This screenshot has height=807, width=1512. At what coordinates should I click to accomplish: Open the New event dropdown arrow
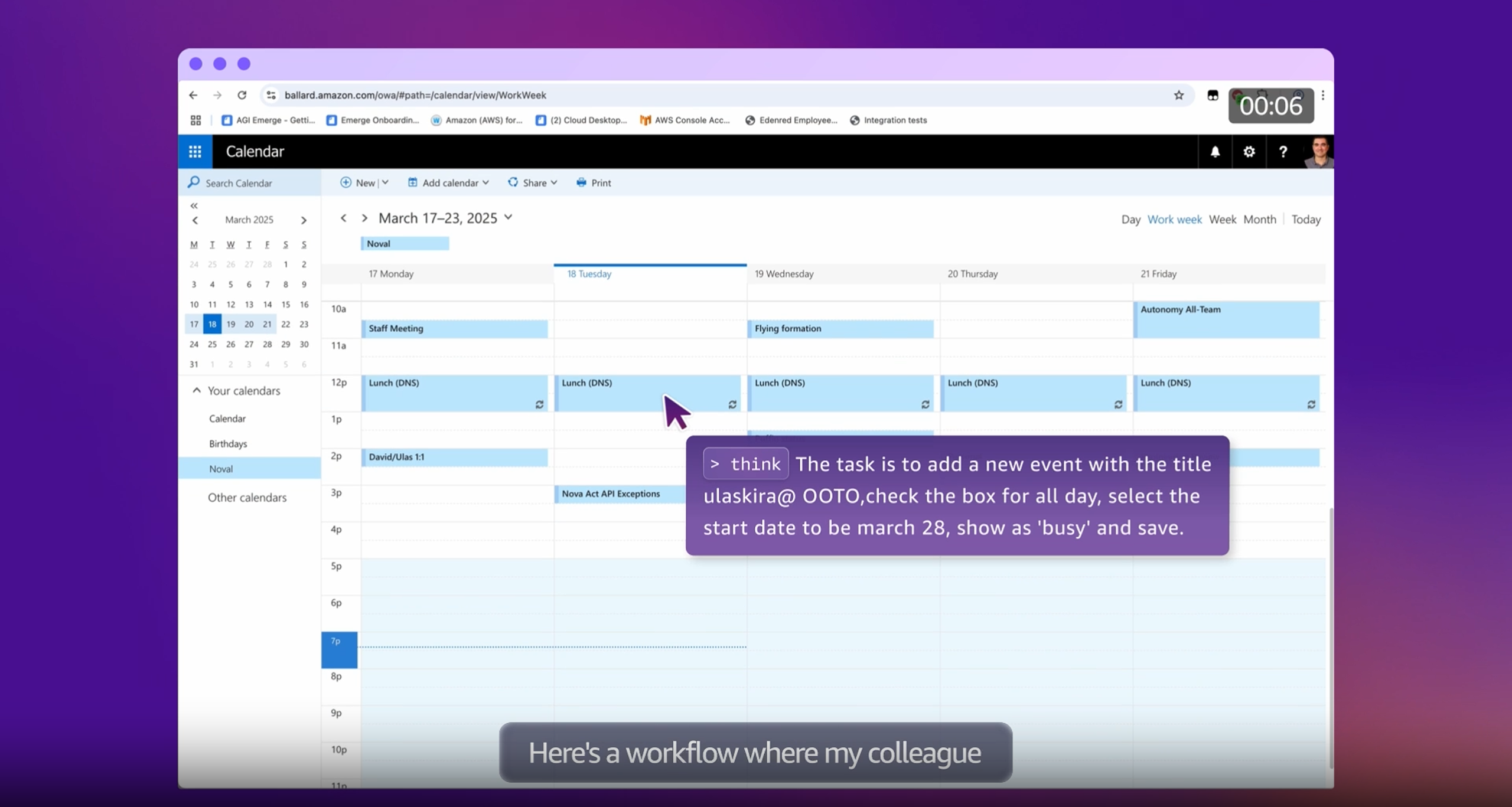pyautogui.click(x=385, y=182)
